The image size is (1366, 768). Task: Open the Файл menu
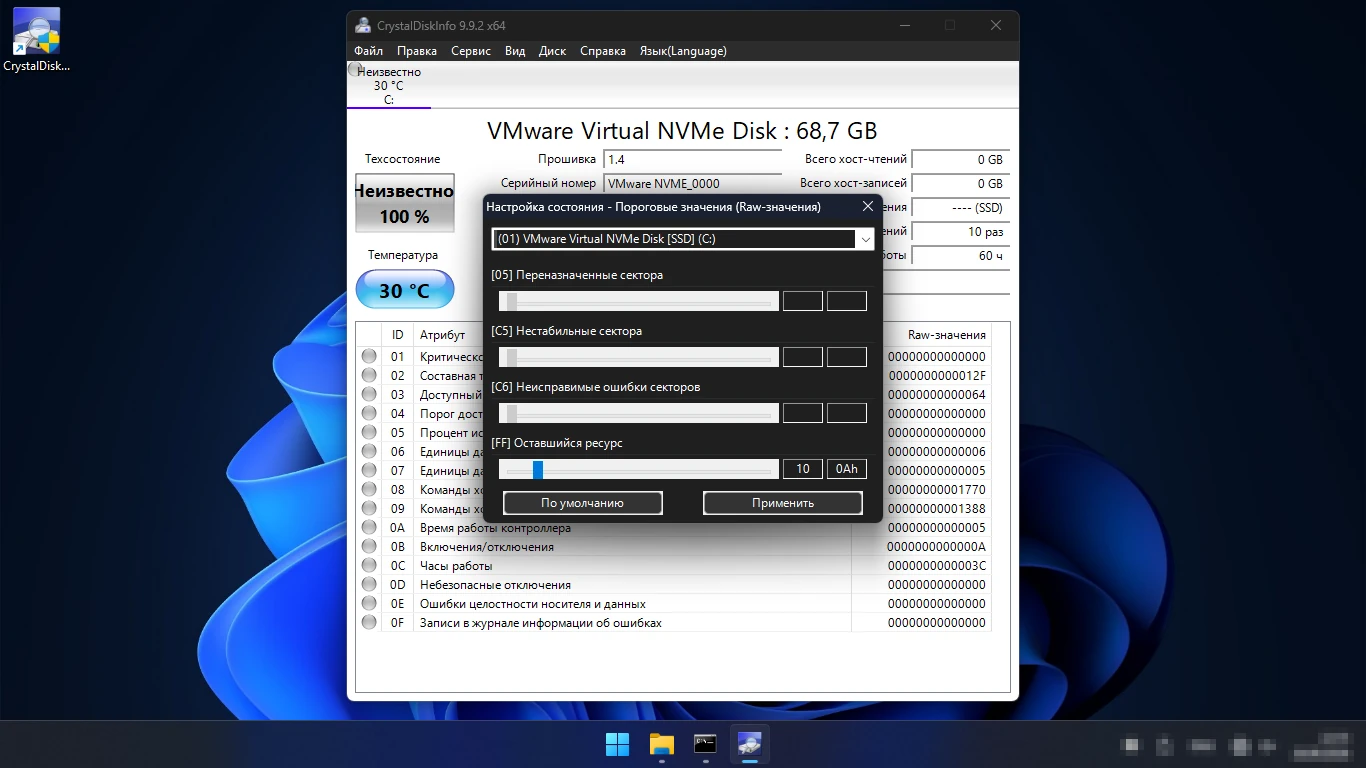[368, 51]
